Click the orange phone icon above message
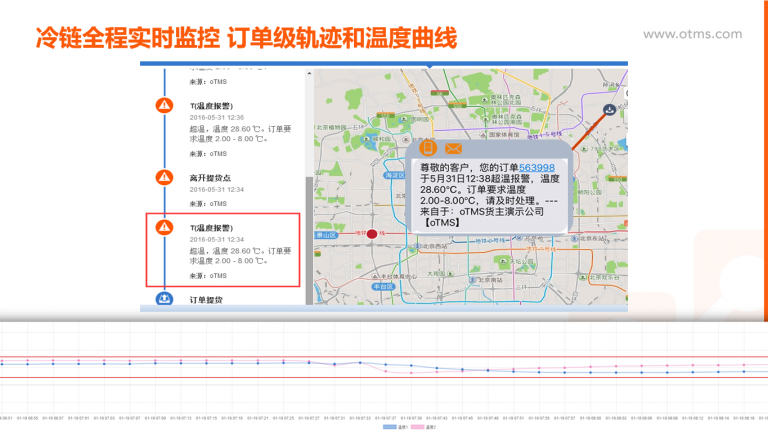This screenshot has width=768, height=432. point(429,148)
